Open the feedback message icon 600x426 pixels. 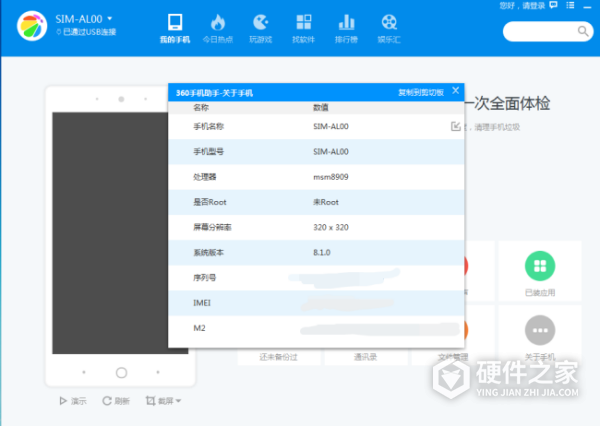554,5
